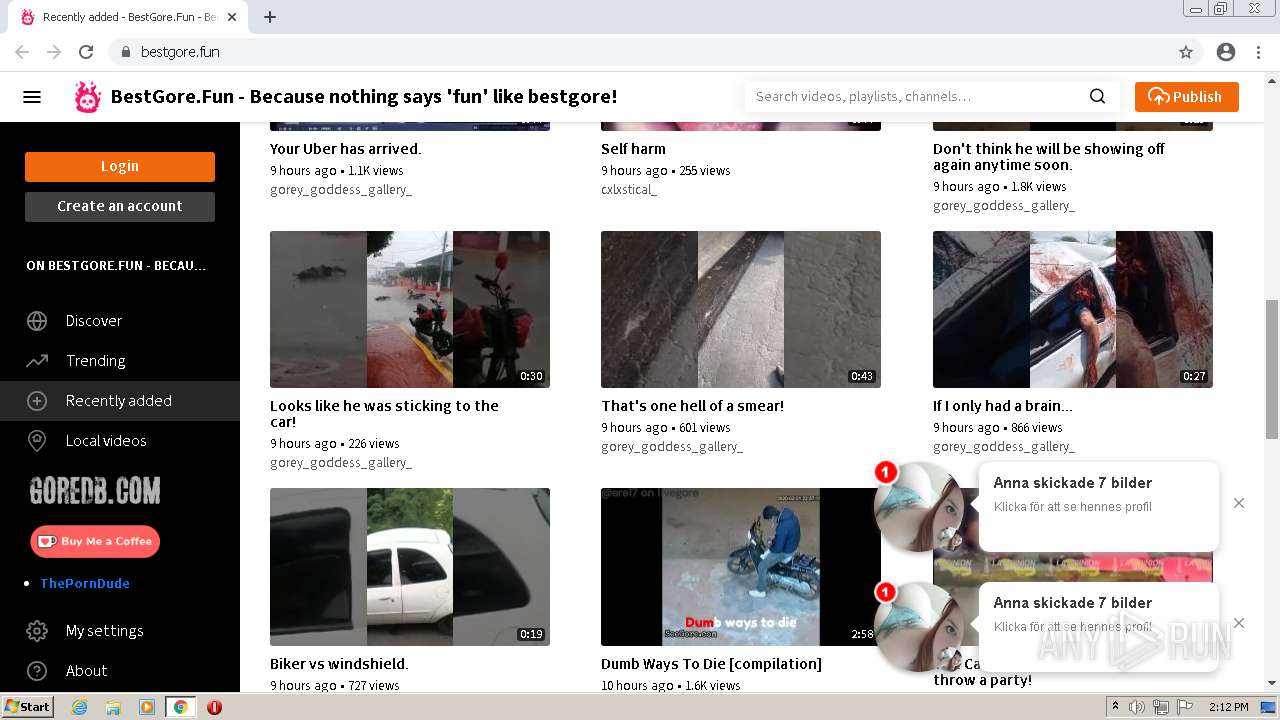Click the browser forward arrow
Screen dimensions: 1280x720
54,52
